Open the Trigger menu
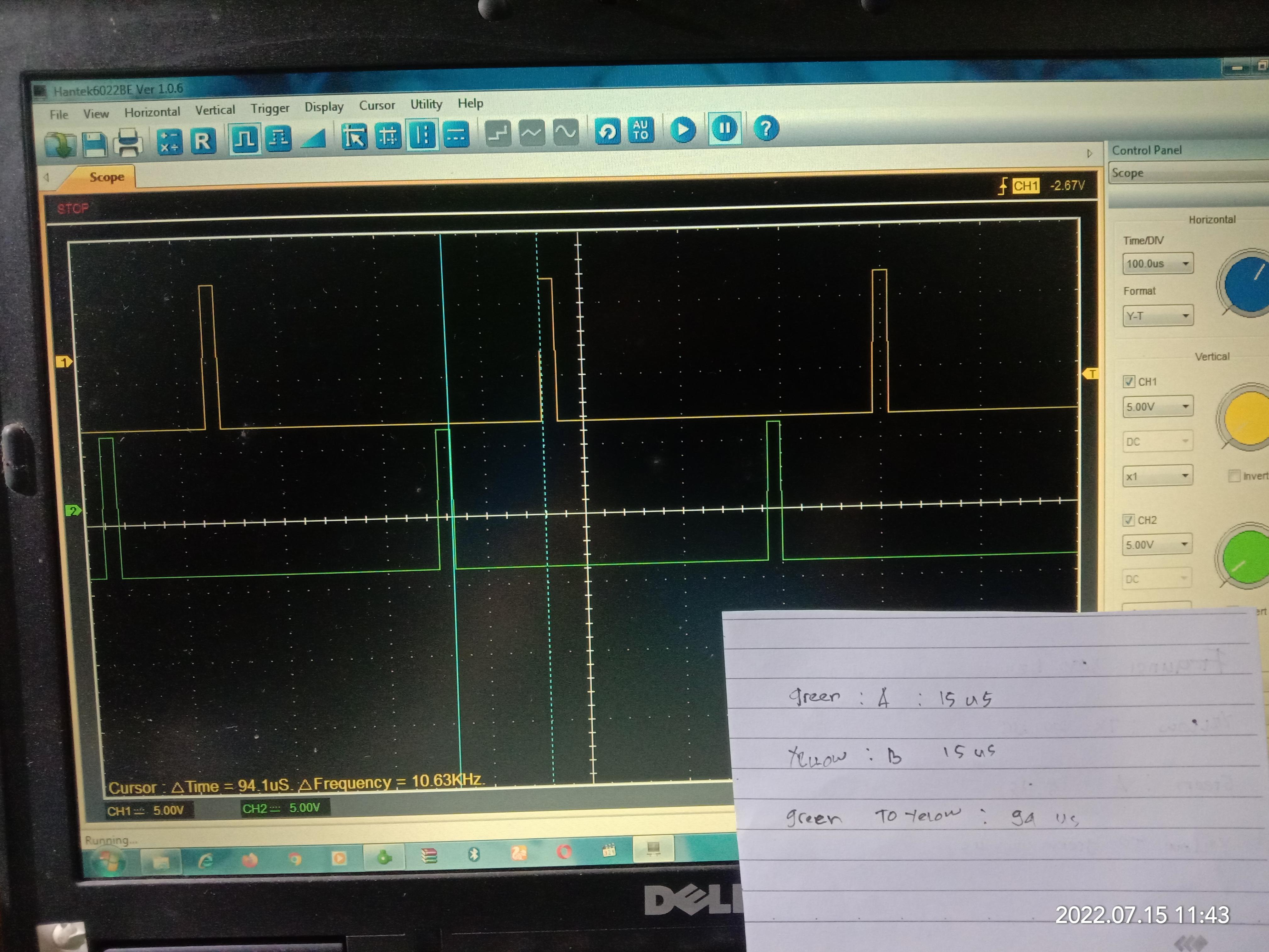This screenshot has height=952, width=1269. click(x=270, y=109)
